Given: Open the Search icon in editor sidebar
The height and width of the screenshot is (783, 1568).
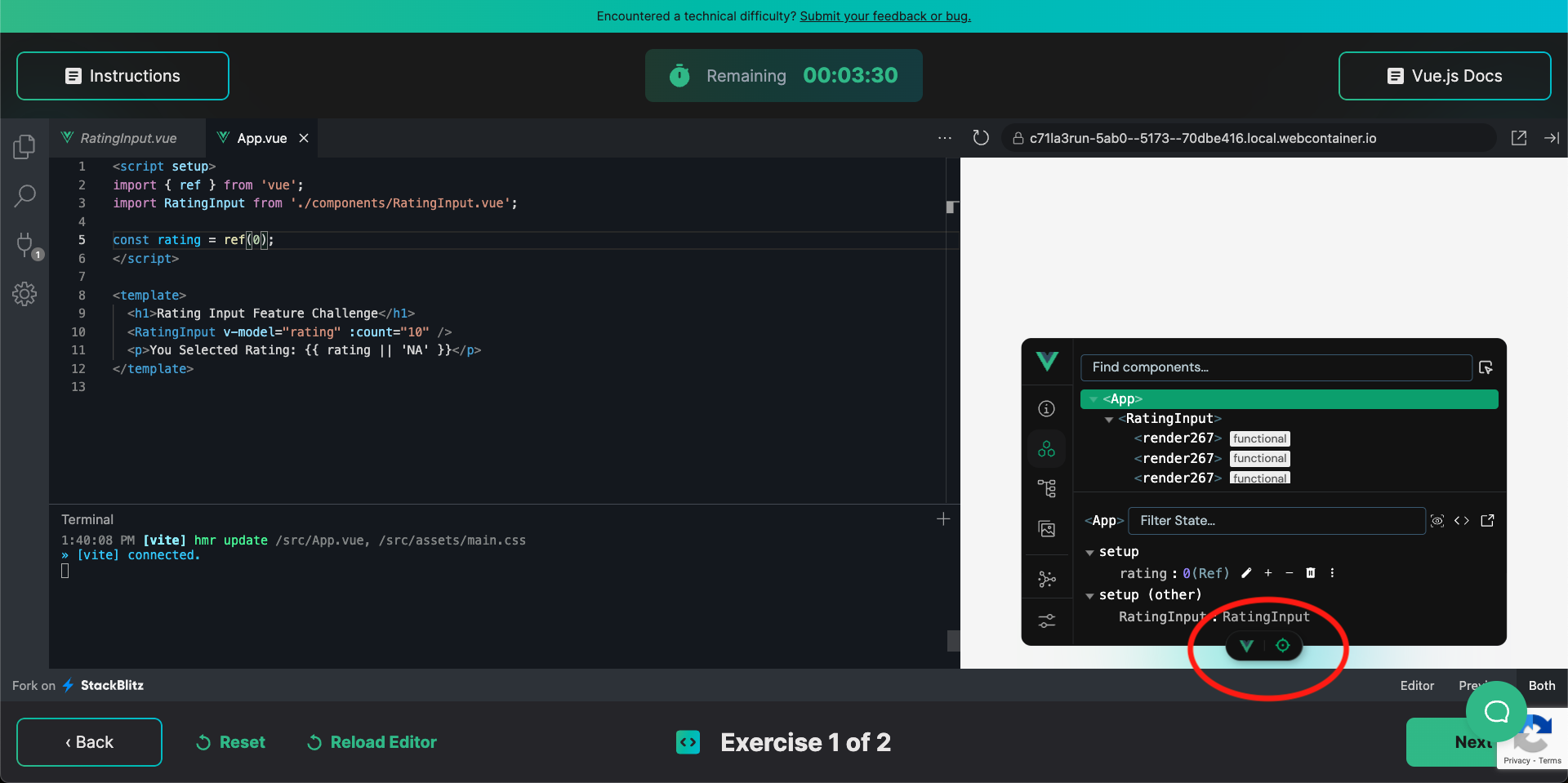Looking at the screenshot, I should (24, 196).
